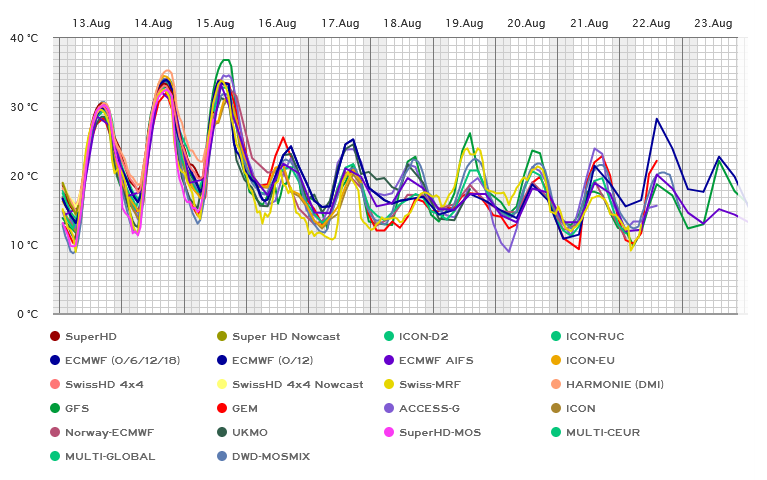Image resolution: width=767 pixels, height=480 pixels.
Task: Click the ICON-RUC legend color dot
Action: coord(556,336)
